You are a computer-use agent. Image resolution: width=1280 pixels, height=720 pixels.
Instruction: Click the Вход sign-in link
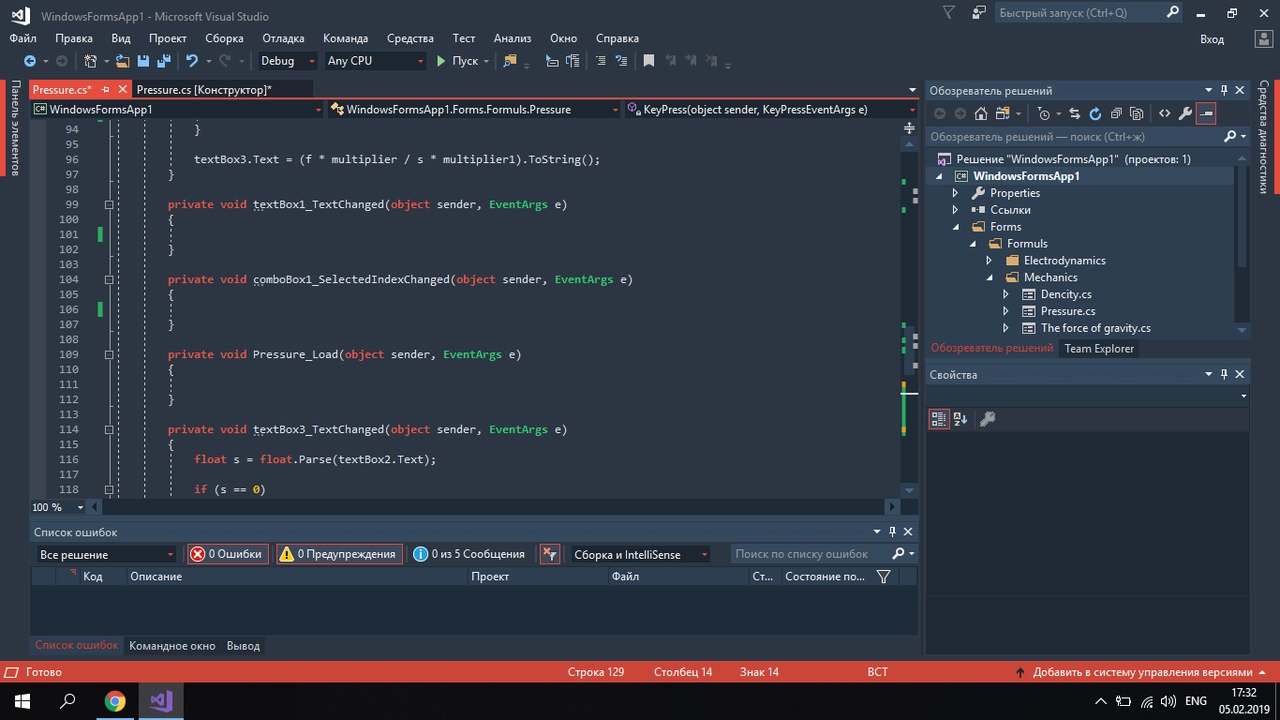pyautogui.click(x=1212, y=39)
